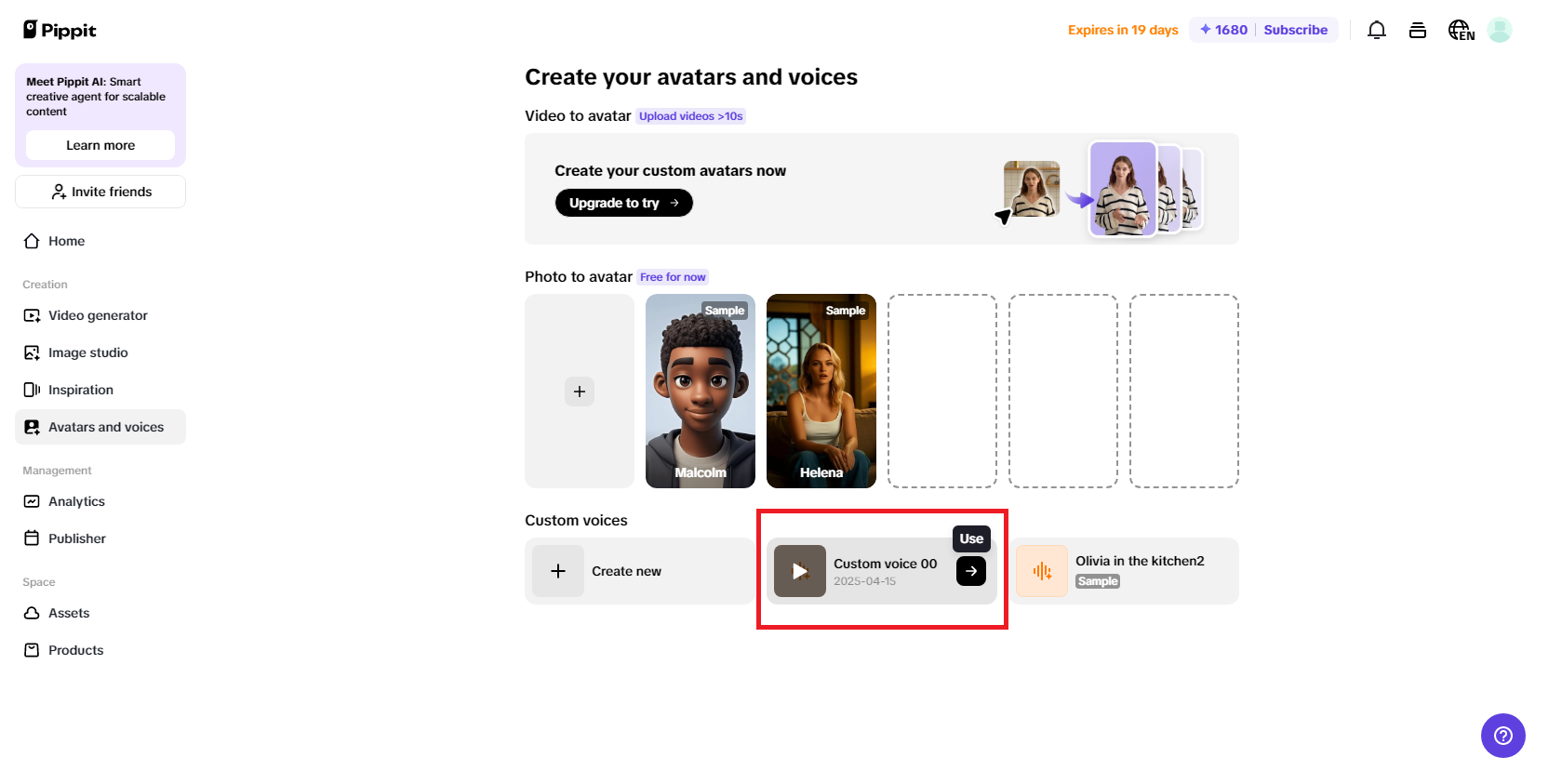Click the avatar conversion illustration

tap(1101, 189)
